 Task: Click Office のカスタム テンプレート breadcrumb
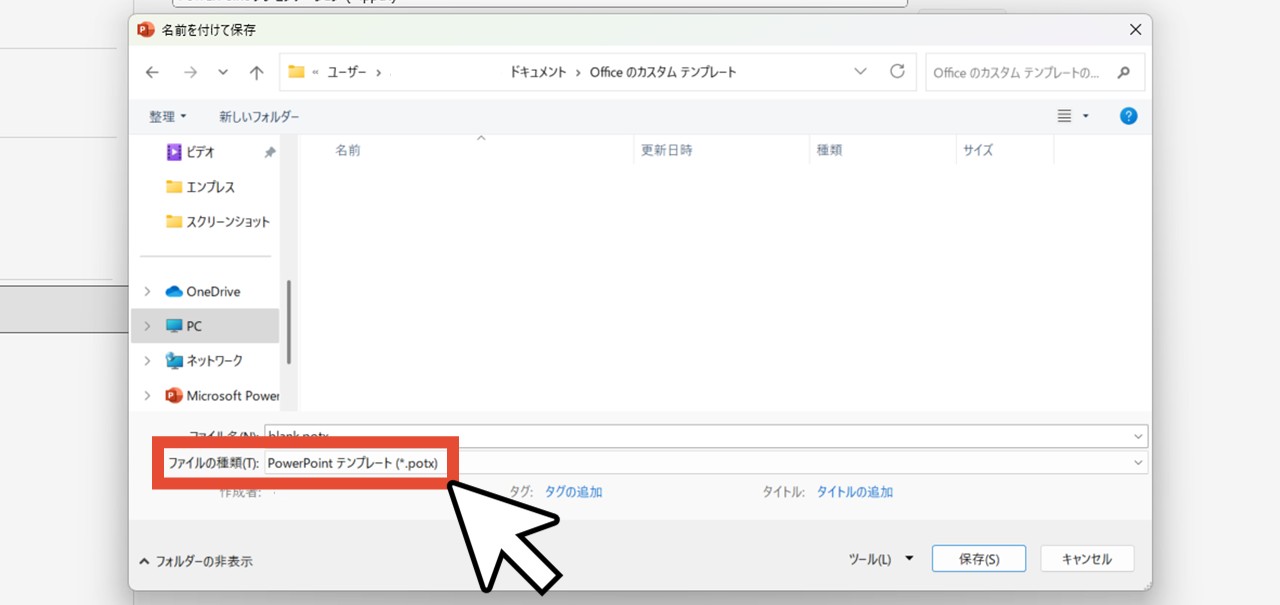tap(663, 72)
